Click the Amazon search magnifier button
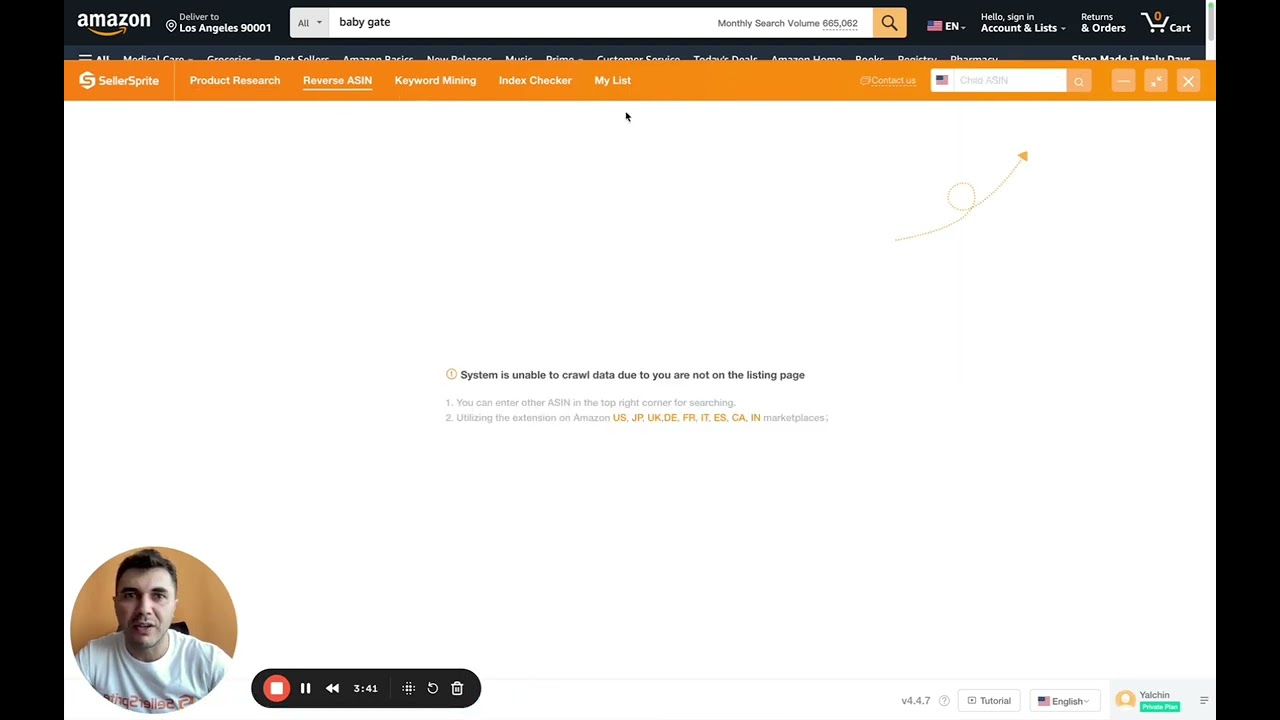Image resolution: width=1280 pixels, height=720 pixels. tap(889, 22)
